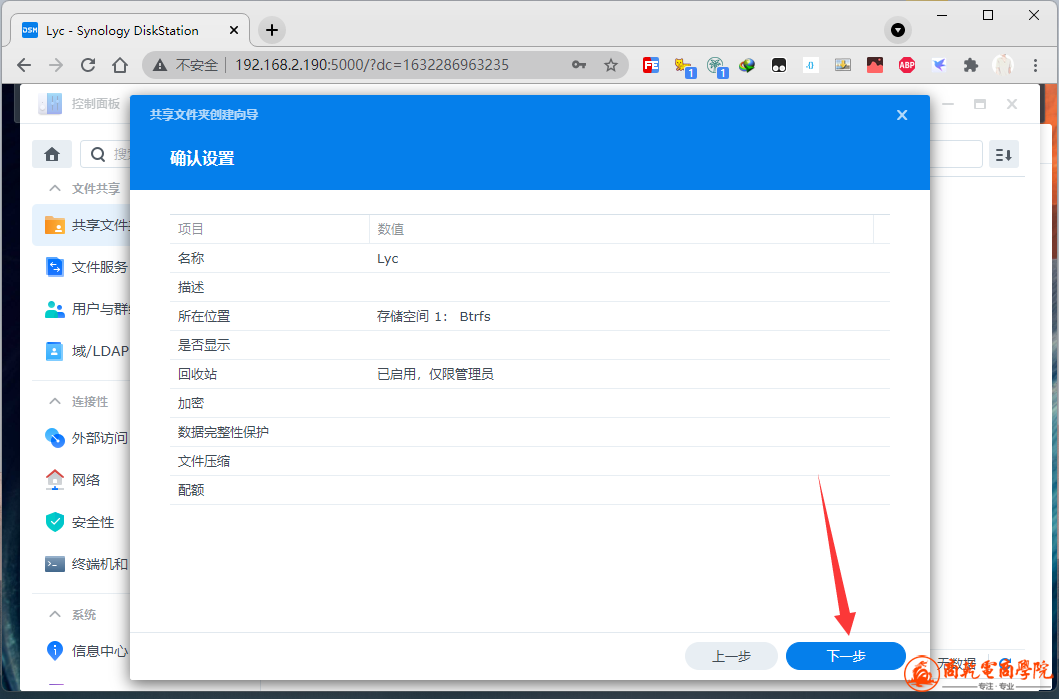Viewport: 1059px width, 699px height.
Task: Open the extensions puzzle piece menu
Action: [x=971, y=65]
